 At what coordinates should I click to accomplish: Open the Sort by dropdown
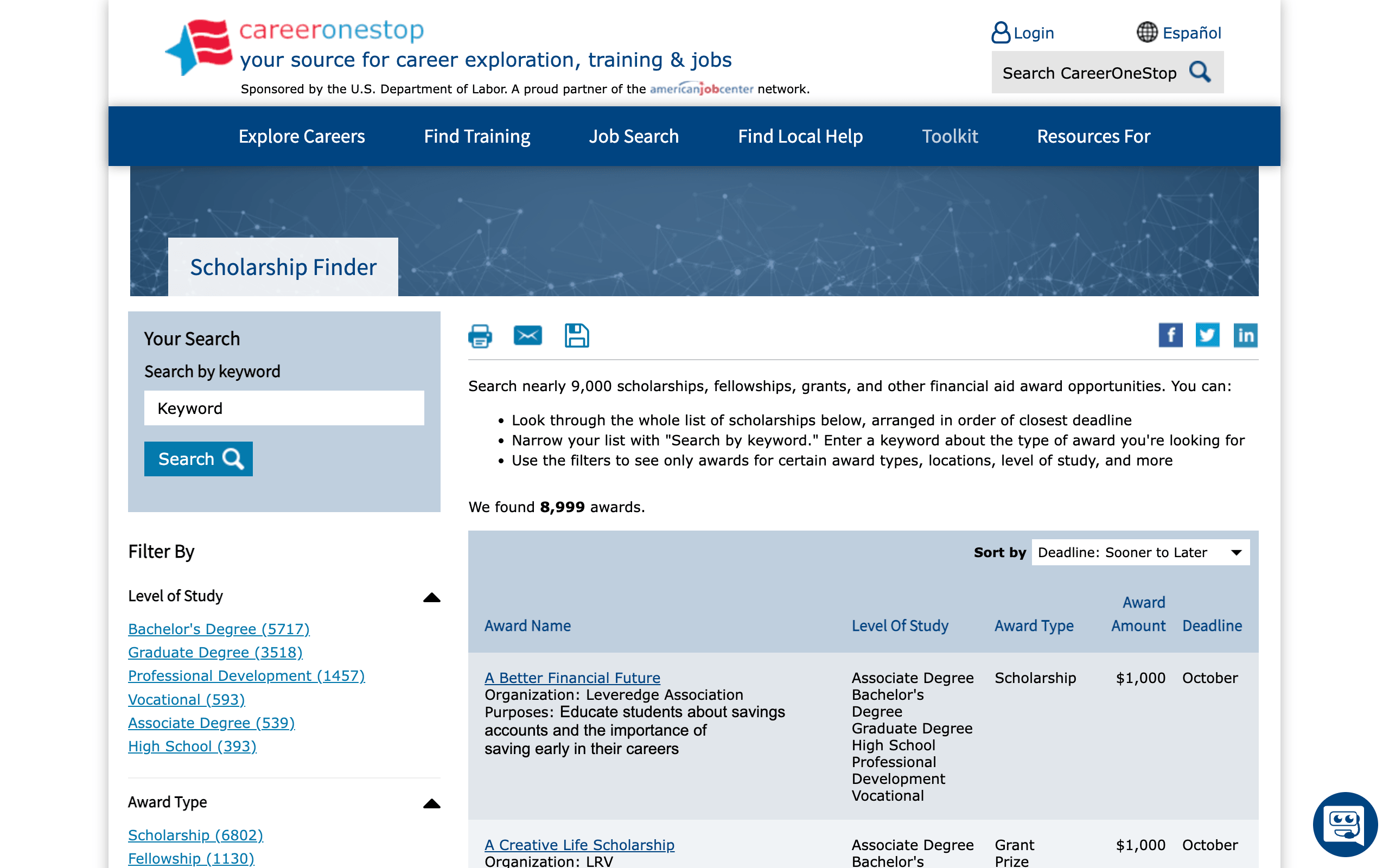(x=1140, y=552)
